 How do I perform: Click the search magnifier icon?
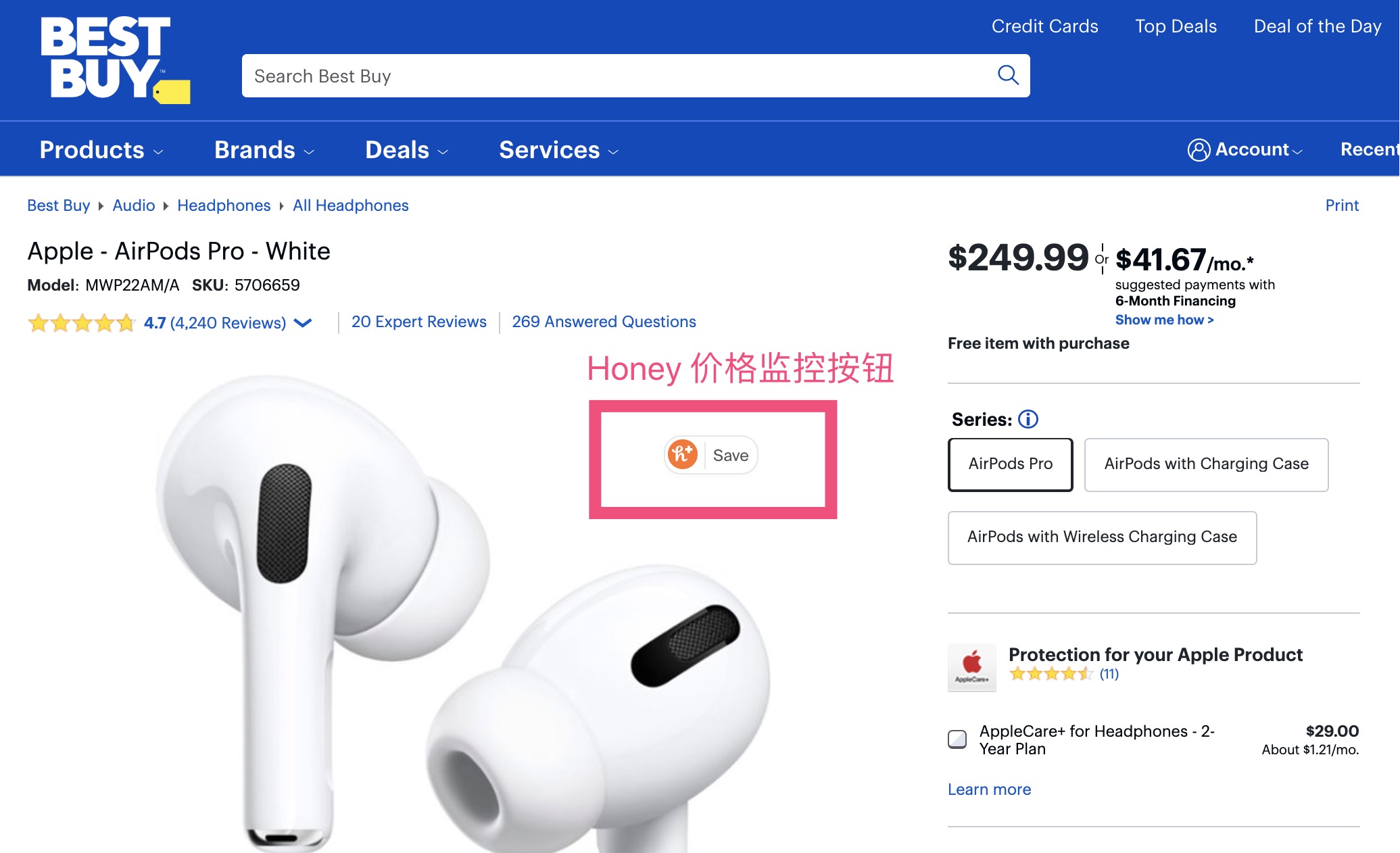[1008, 75]
